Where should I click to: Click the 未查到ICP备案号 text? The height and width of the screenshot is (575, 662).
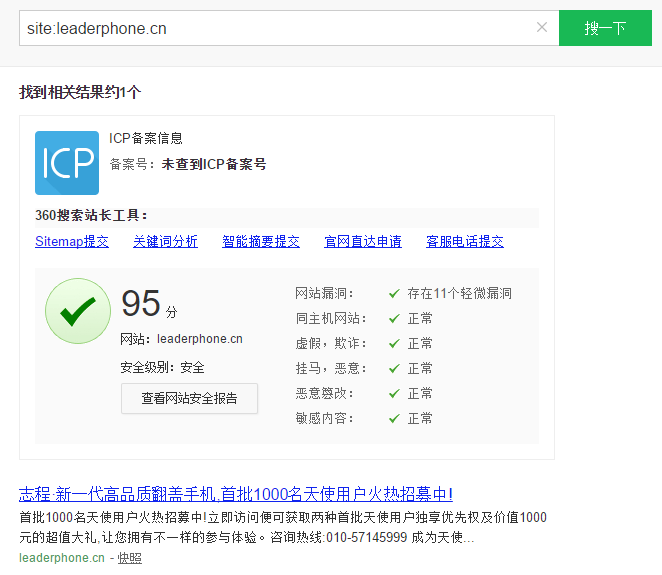tap(214, 164)
